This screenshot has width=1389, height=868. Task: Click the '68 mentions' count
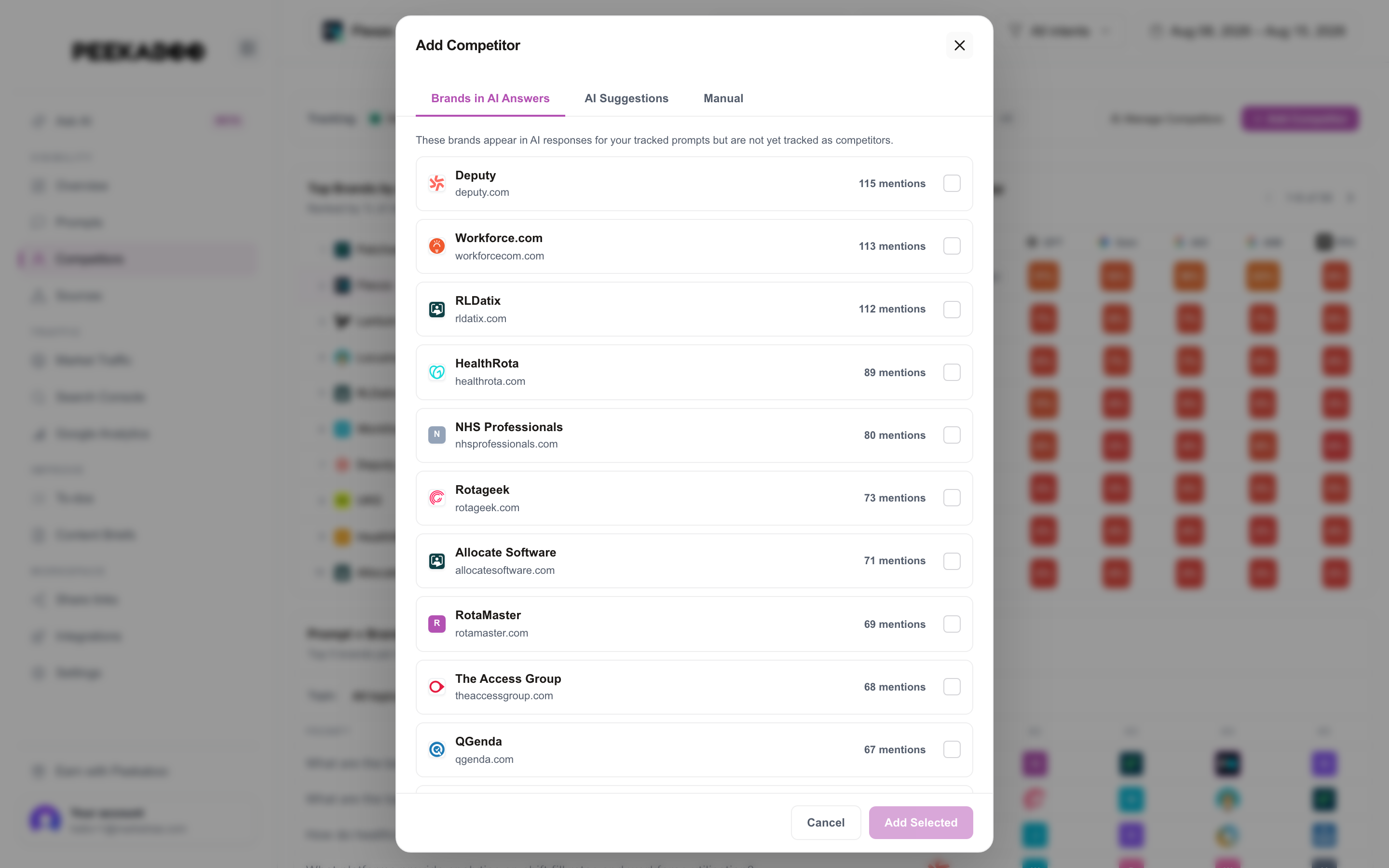click(895, 687)
